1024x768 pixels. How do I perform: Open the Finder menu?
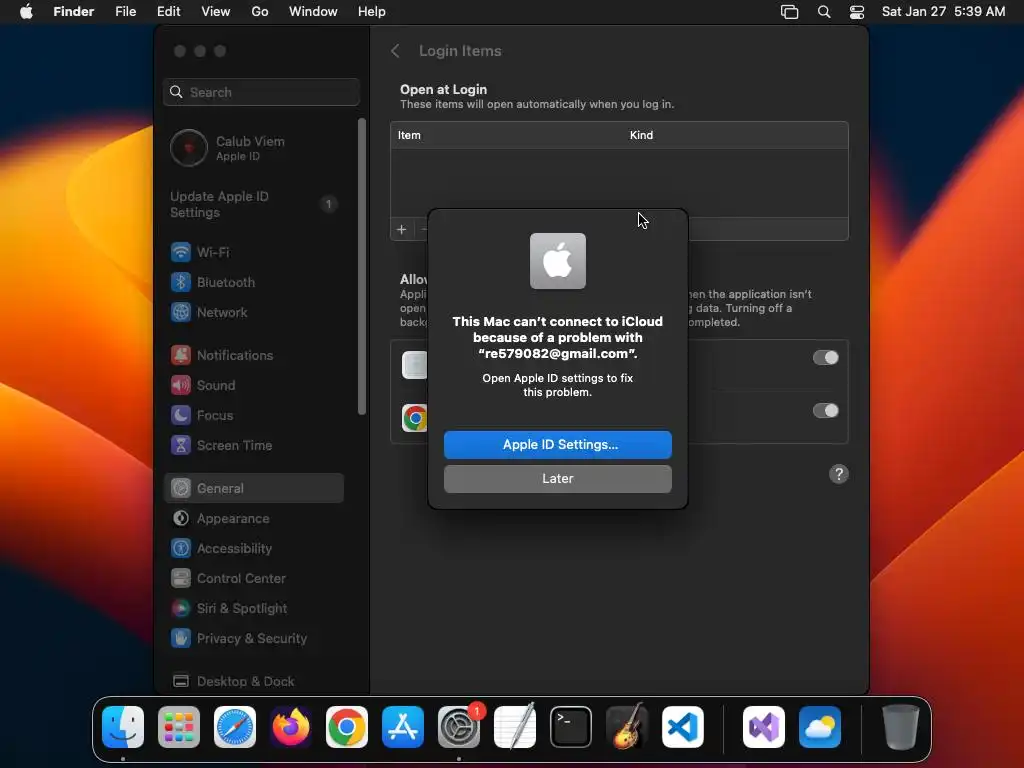click(x=74, y=12)
